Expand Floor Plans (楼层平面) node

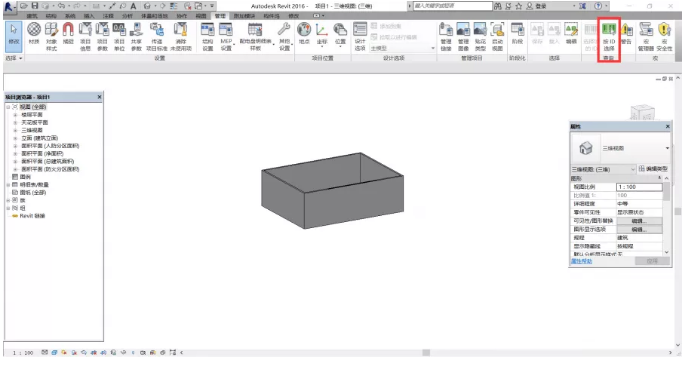pos(15,115)
